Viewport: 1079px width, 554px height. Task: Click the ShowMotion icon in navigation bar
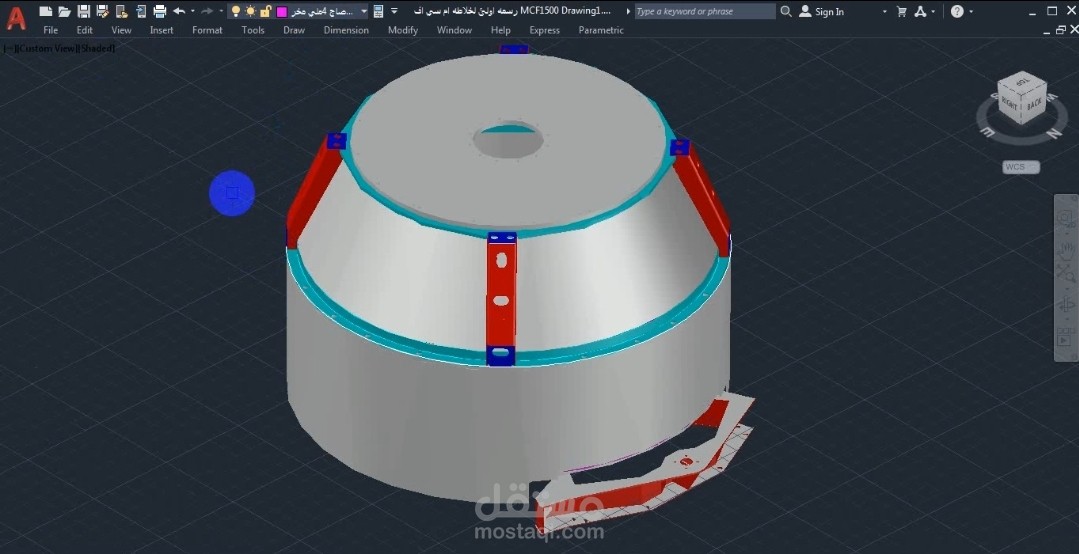(1065, 339)
